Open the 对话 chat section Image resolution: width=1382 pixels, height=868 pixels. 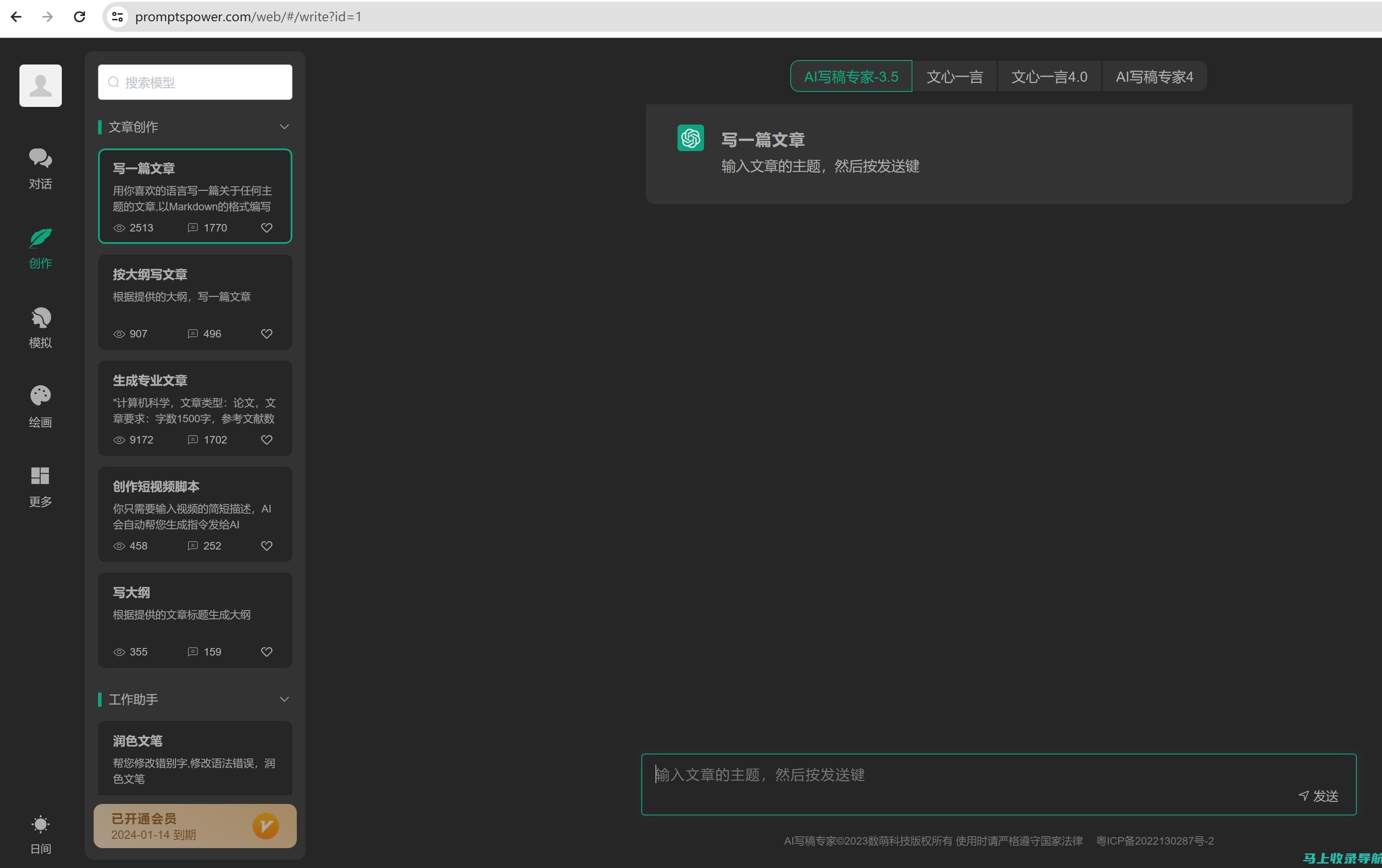(x=40, y=168)
